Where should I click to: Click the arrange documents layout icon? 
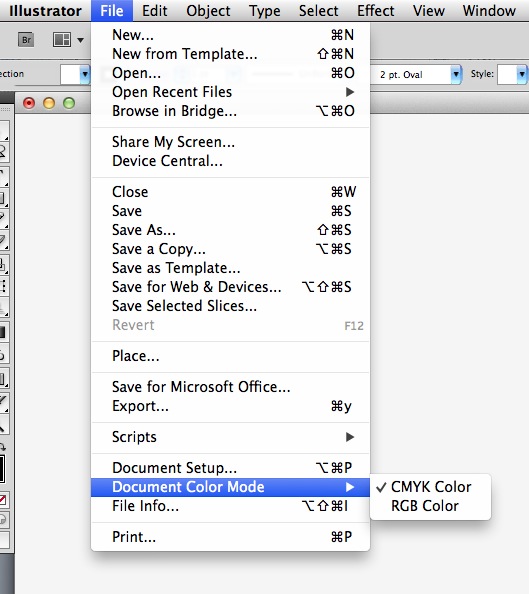click(62, 39)
